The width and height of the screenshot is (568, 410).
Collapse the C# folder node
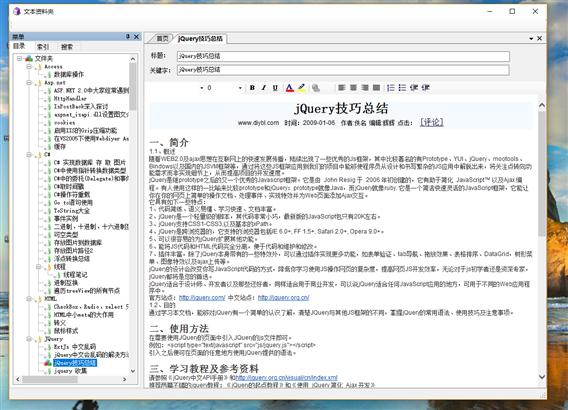coord(29,155)
